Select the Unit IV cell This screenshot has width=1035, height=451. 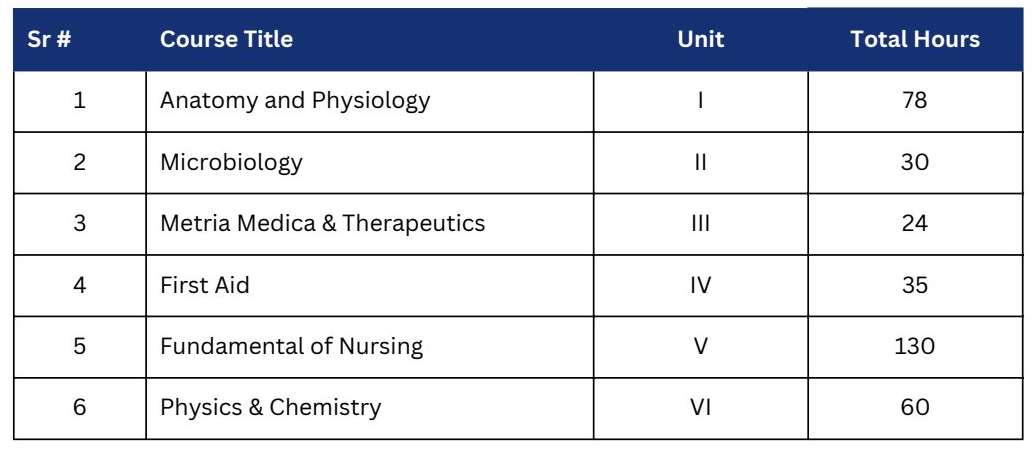[700, 285]
